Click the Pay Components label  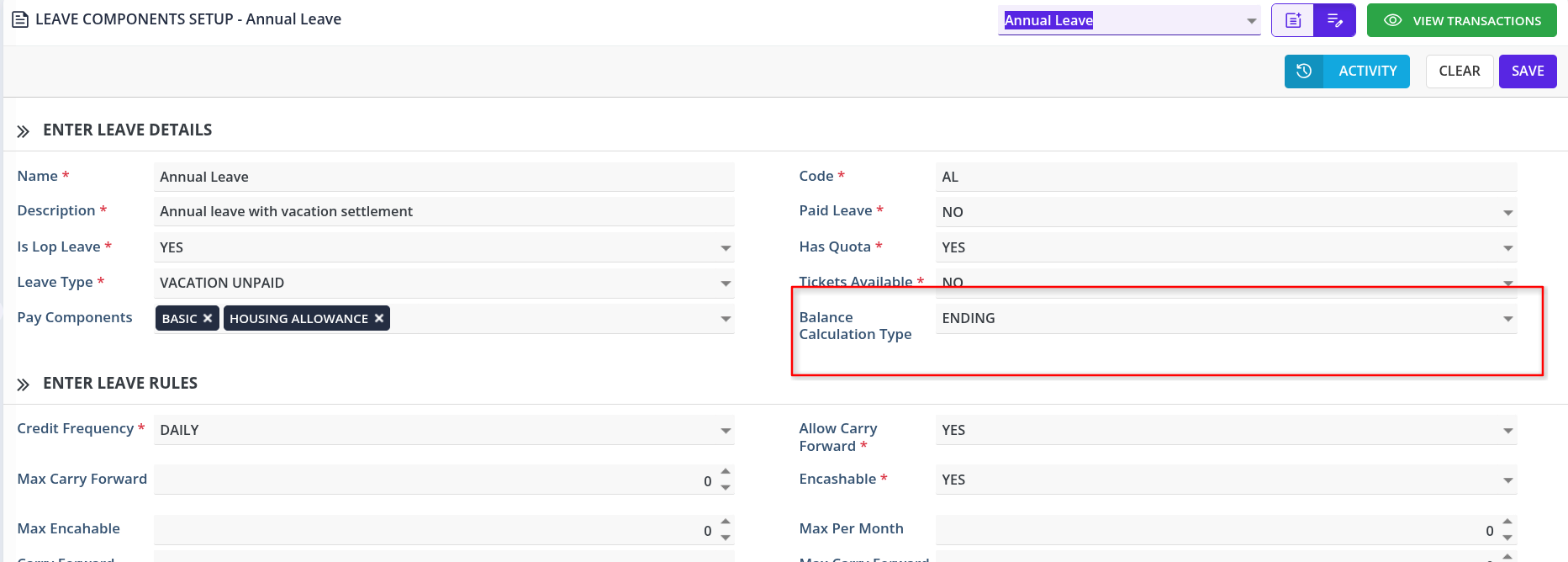pyautogui.click(x=75, y=317)
